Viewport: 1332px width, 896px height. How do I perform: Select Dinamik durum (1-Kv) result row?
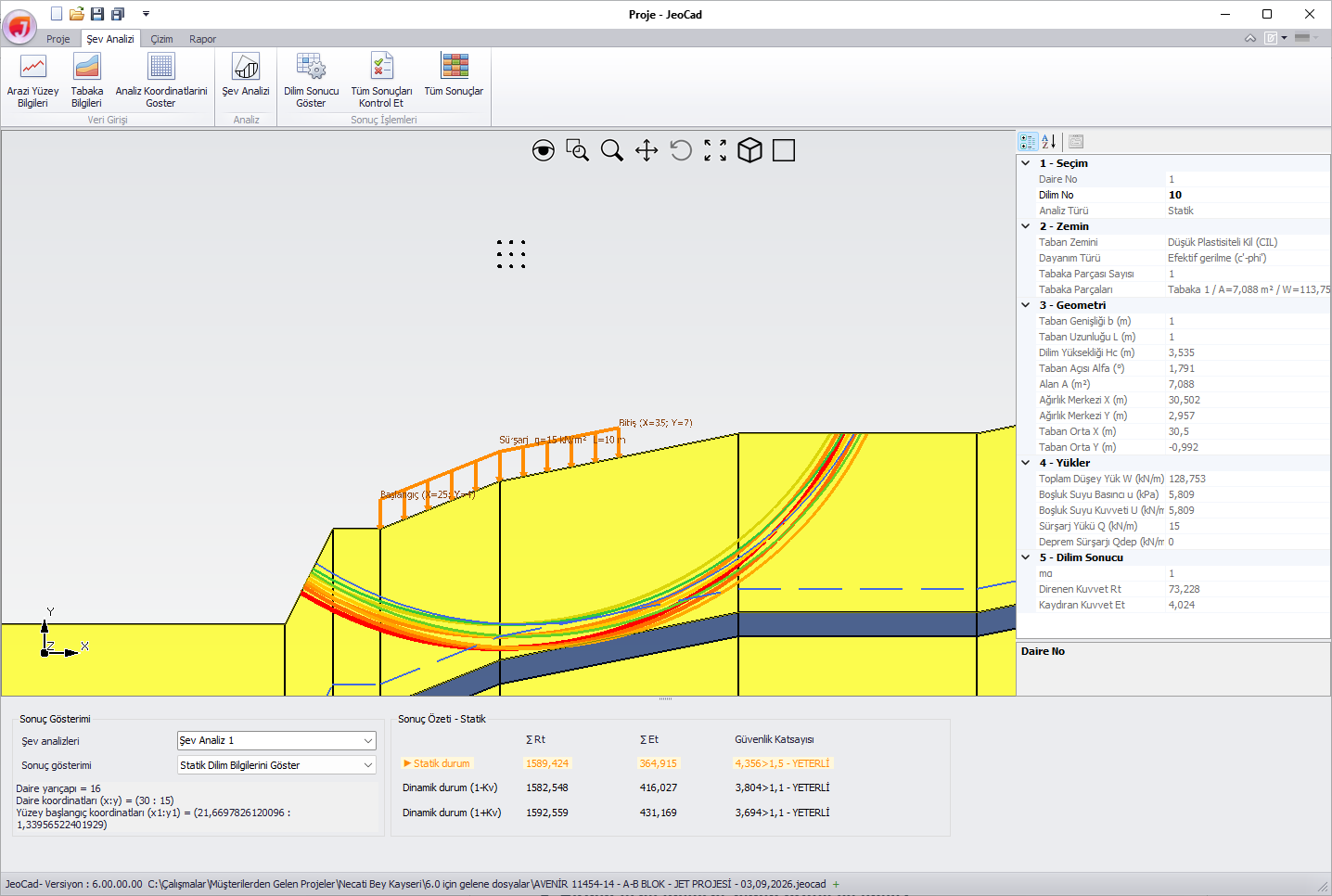tap(617, 787)
